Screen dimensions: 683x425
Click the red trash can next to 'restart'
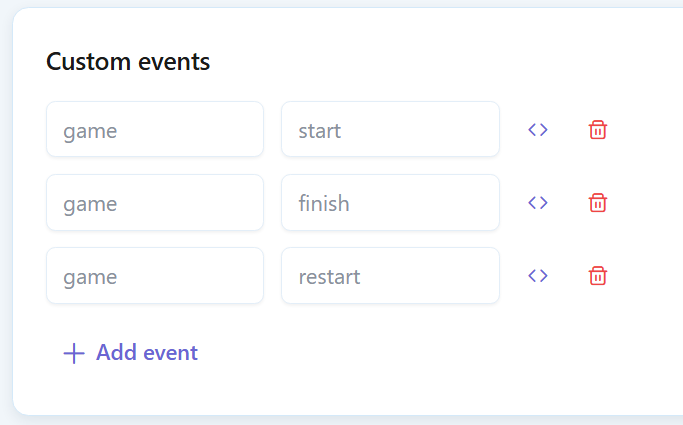click(598, 276)
